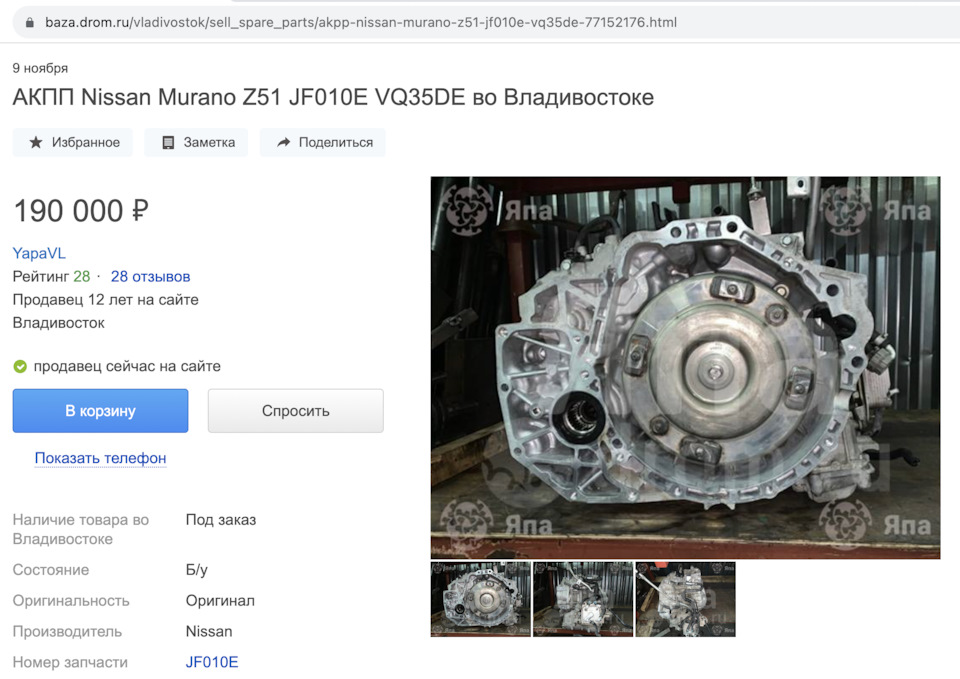
Task: Click the green seller-online checkmark icon
Action: 20,367
